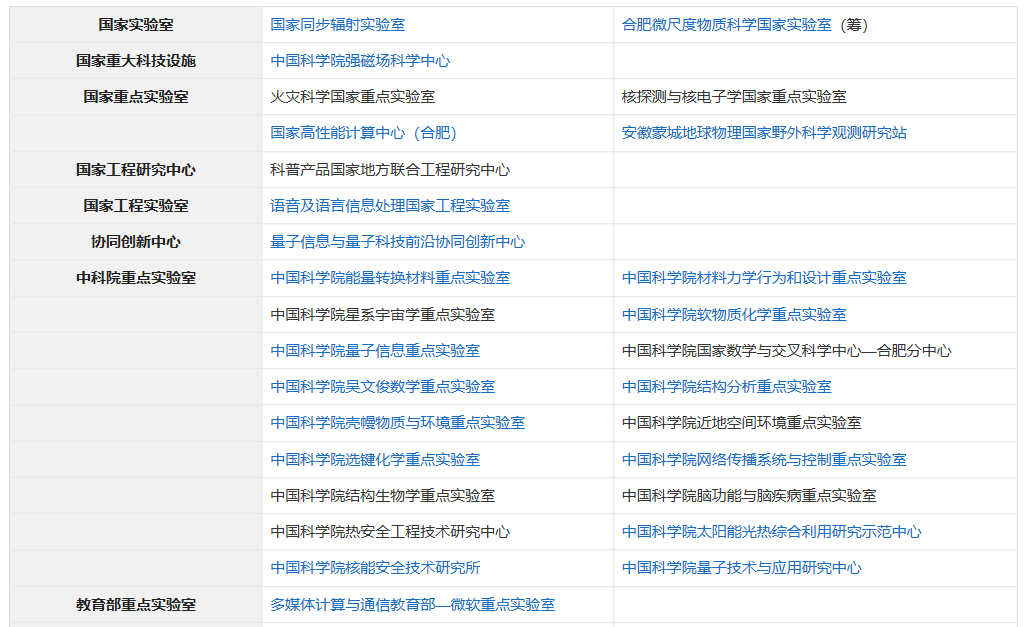The width and height of the screenshot is (1025, 627).
Task: Visit 中国科学院吴文俊数学重点实验室 page
Action: [x=377, y=386]
